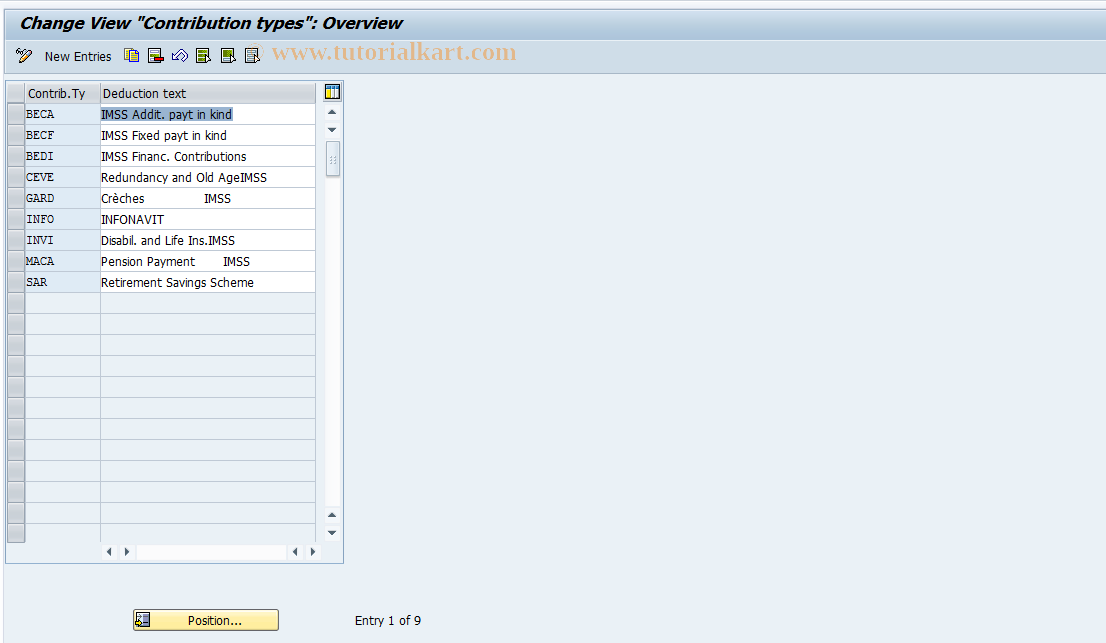Click the horizontal scrollbar track

[x=211, y=552]
